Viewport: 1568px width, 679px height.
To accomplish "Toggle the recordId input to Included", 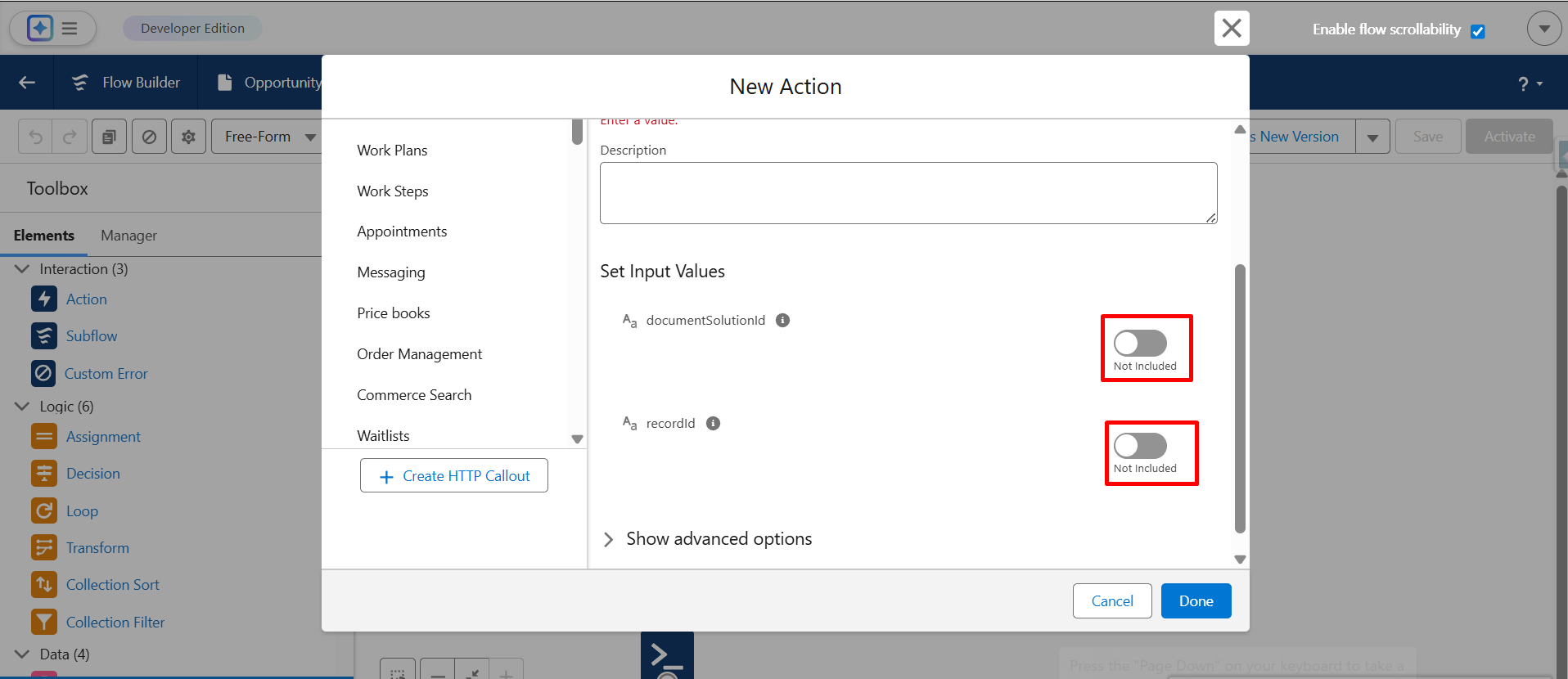I will point(1140,446).
